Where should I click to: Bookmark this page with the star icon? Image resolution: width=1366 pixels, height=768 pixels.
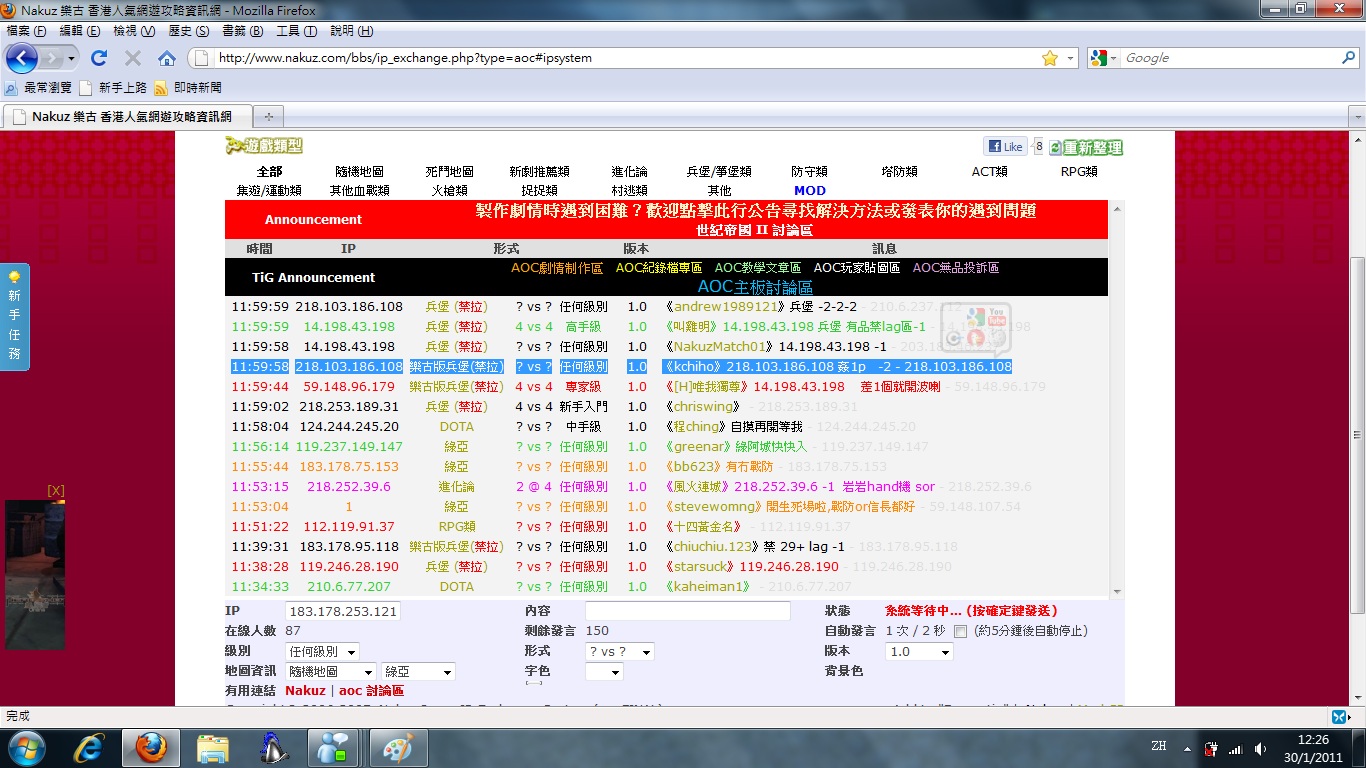(1049, 58)
